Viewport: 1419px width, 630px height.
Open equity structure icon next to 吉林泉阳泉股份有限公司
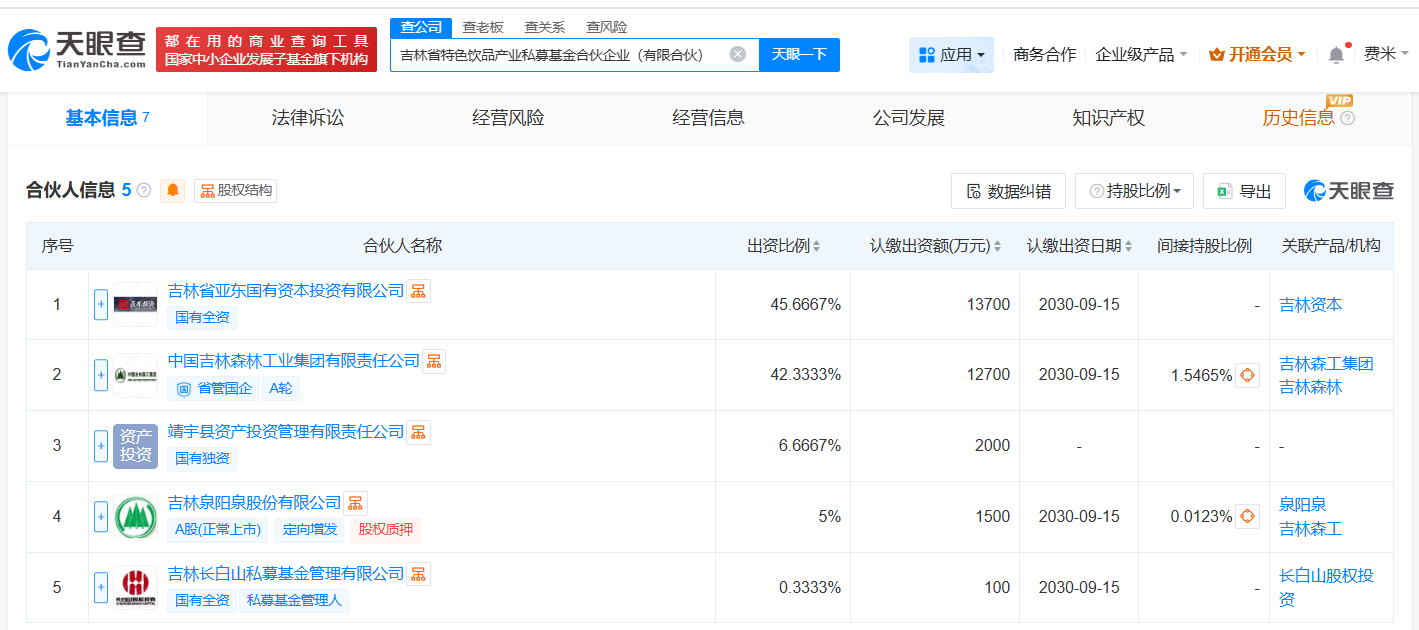tap(356, 503)
